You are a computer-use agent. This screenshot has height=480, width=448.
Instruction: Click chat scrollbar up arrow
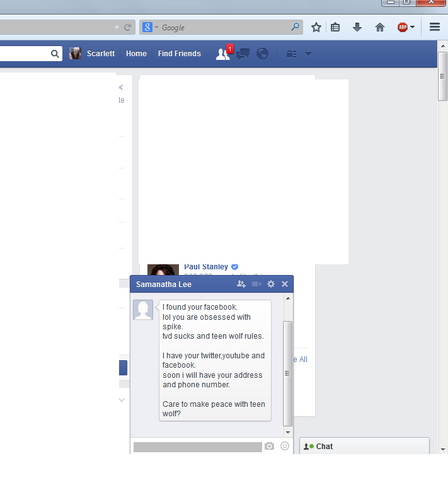(288, 299)
